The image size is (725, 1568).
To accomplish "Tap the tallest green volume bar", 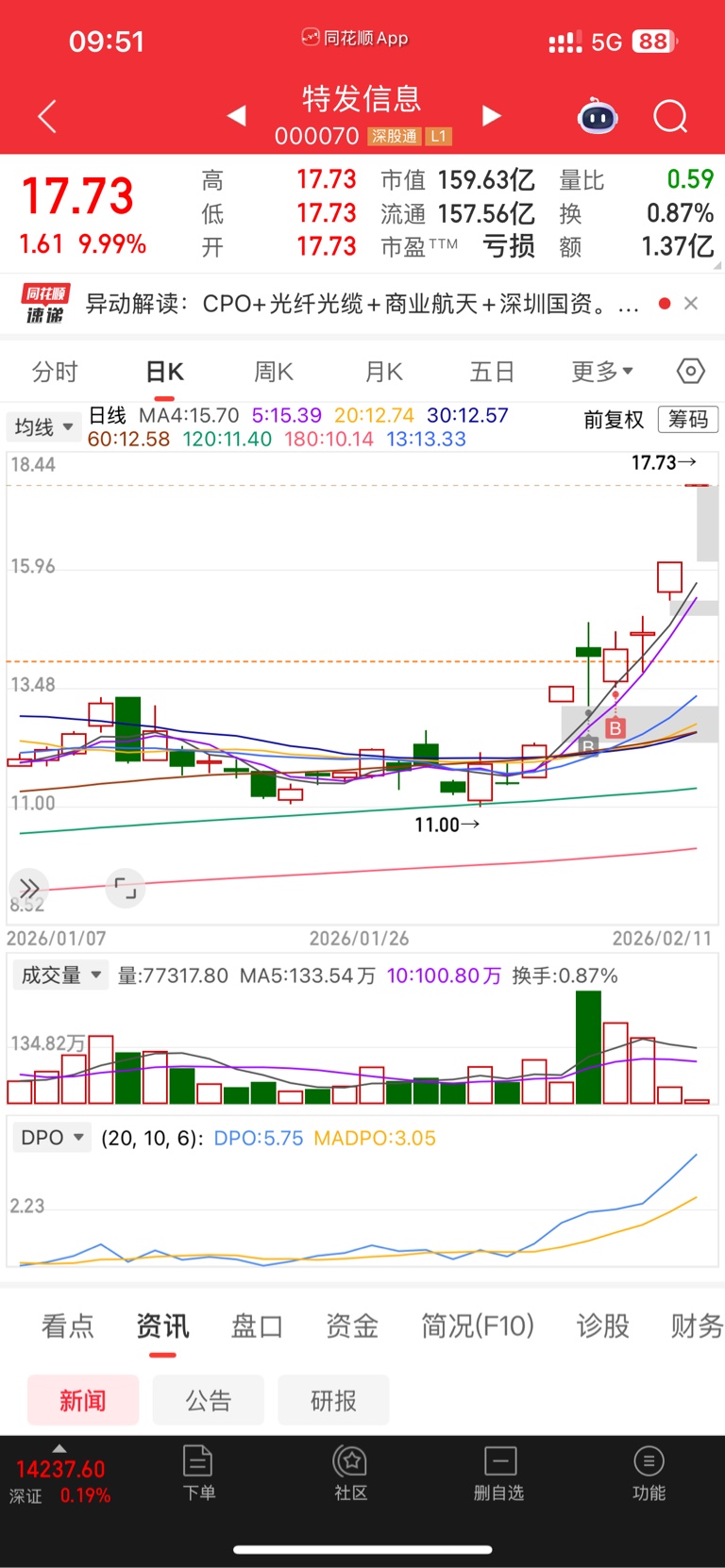I will pyautogui.click(x=588, y=1047).
